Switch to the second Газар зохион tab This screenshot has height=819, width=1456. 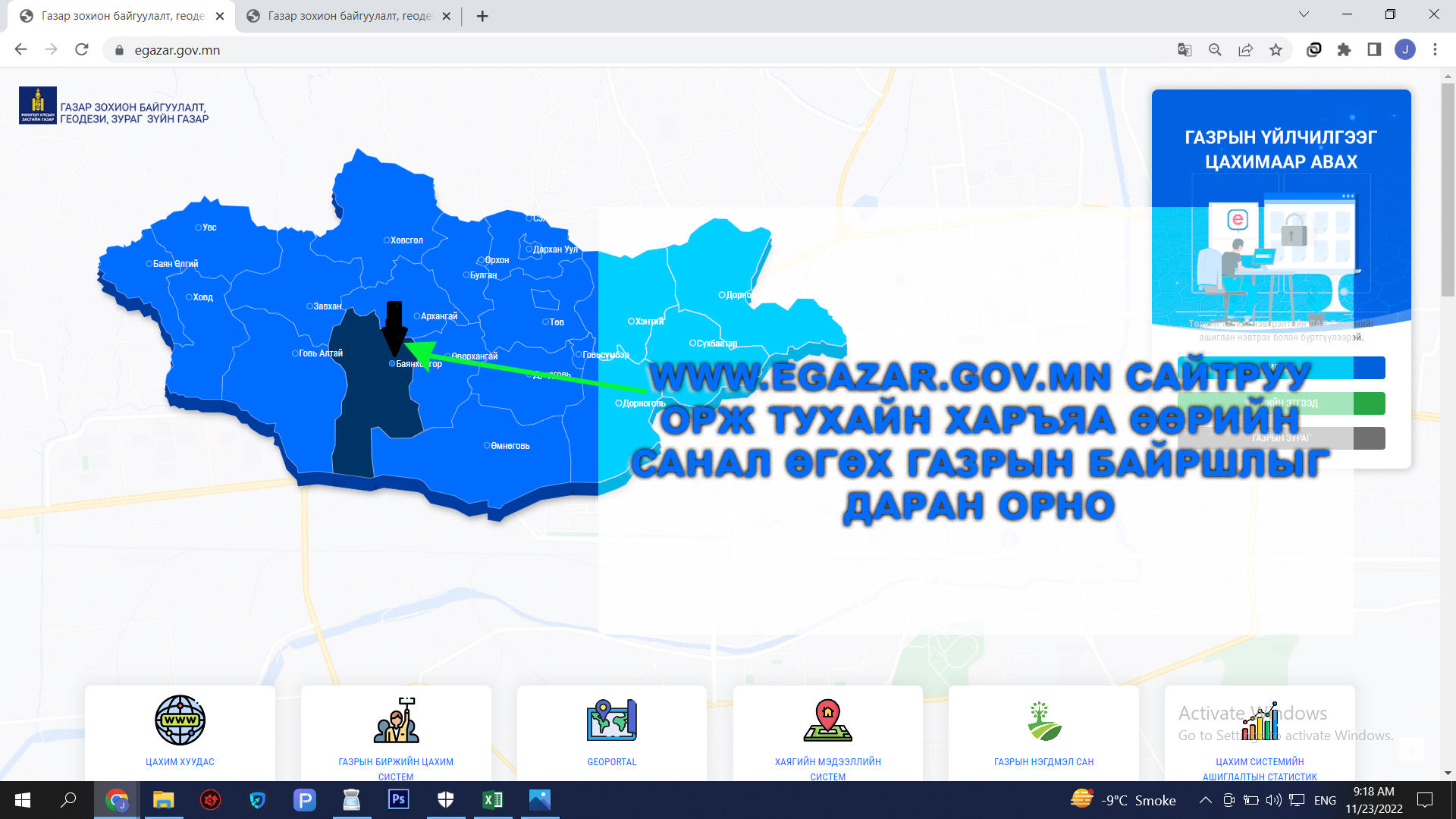point(349,16)
